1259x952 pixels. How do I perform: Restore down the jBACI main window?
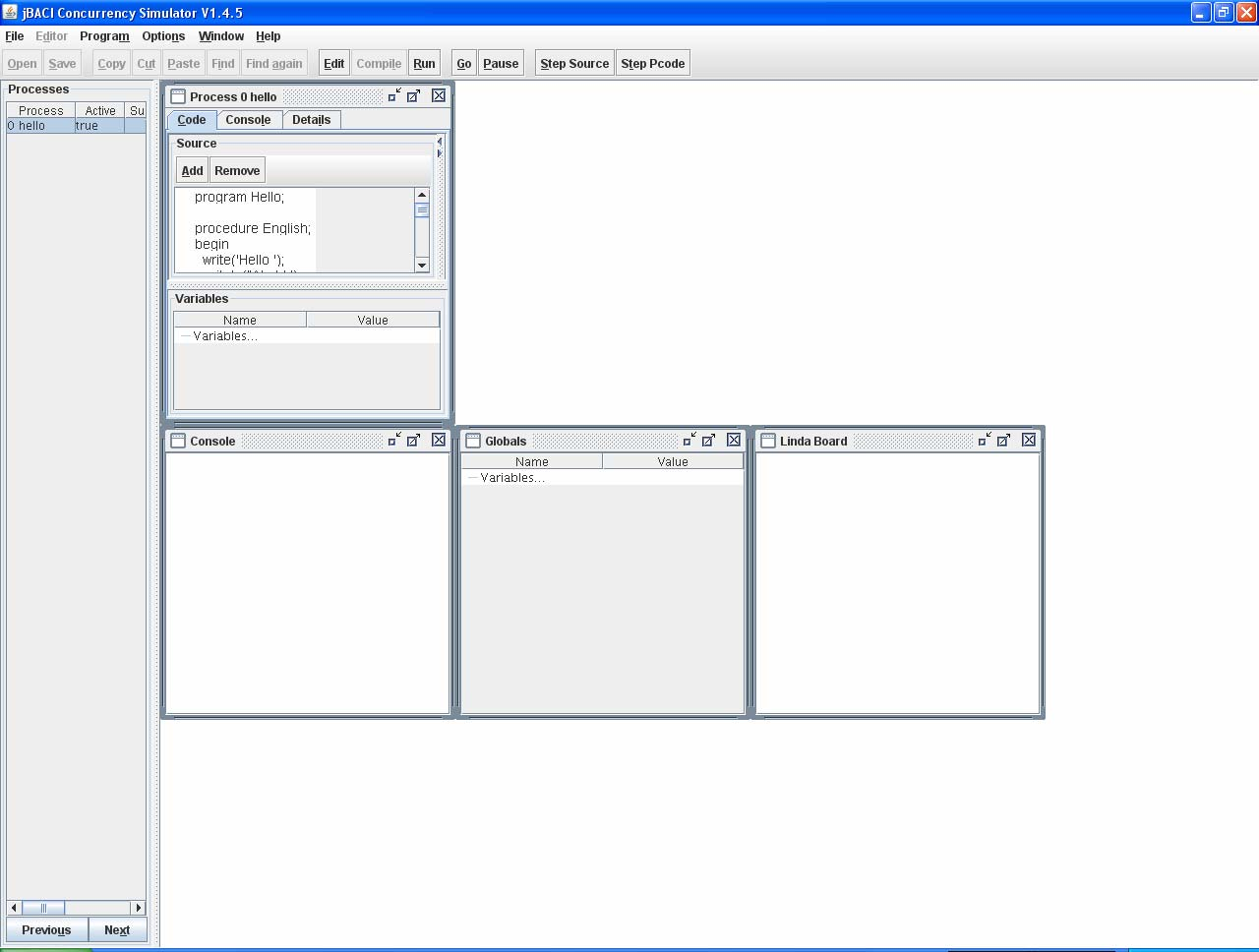pyautogui.click(x=1224, y=13)
